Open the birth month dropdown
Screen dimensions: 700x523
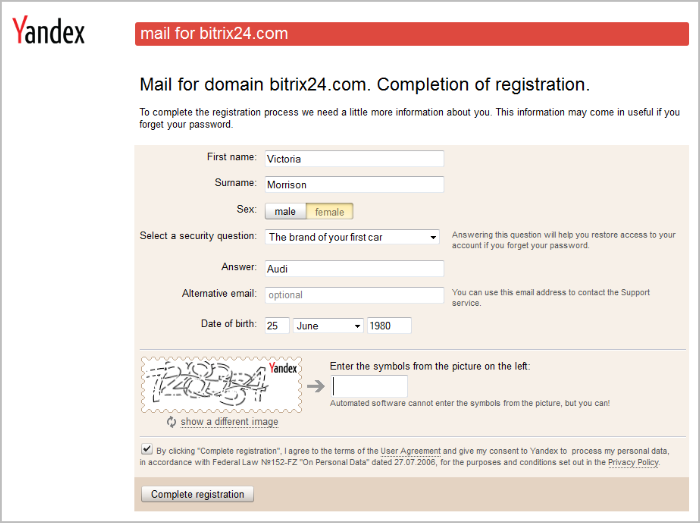pyautogui.click(x=329, y=325)
